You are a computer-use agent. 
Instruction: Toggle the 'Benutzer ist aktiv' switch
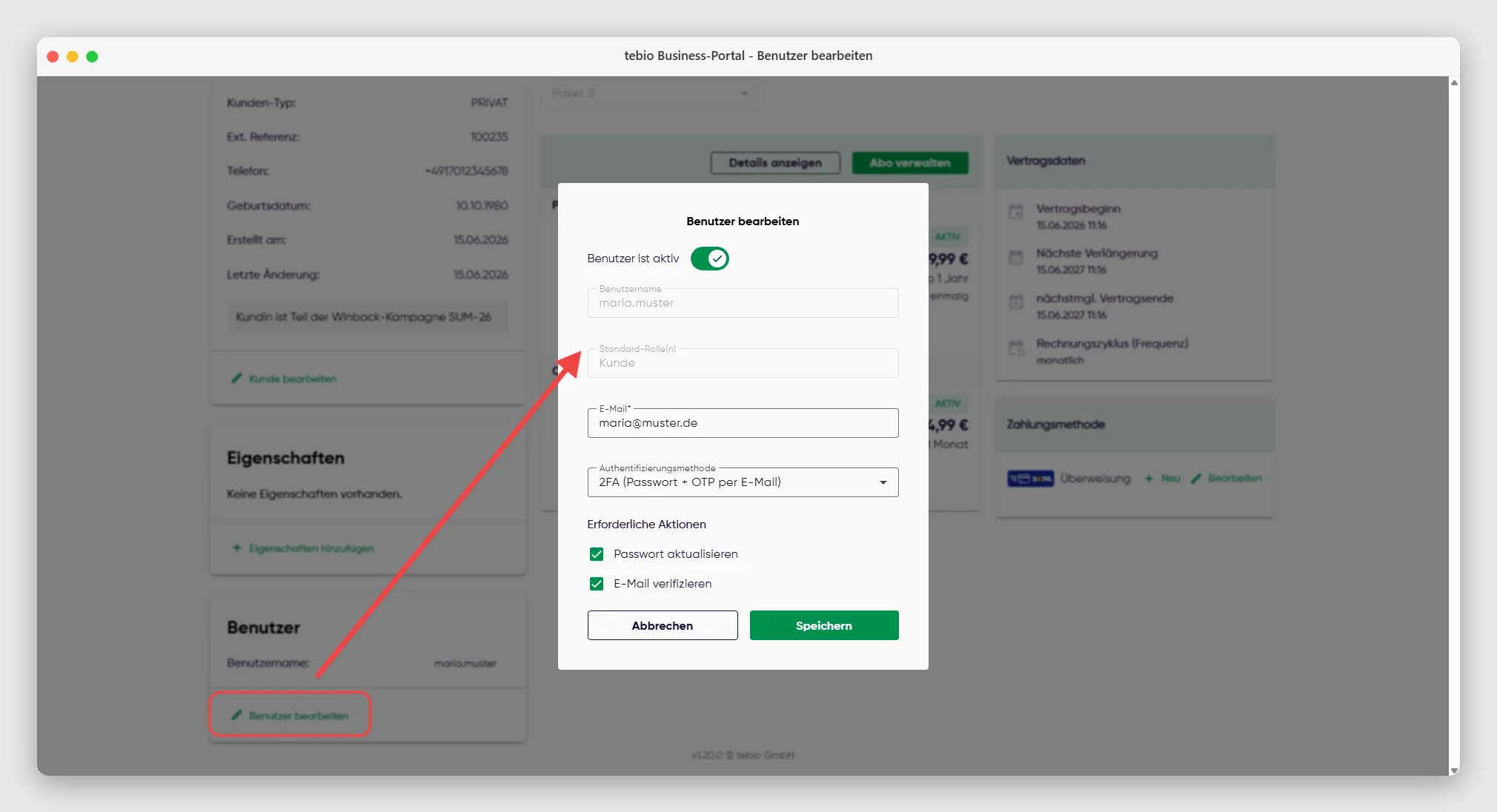point(709,259)
